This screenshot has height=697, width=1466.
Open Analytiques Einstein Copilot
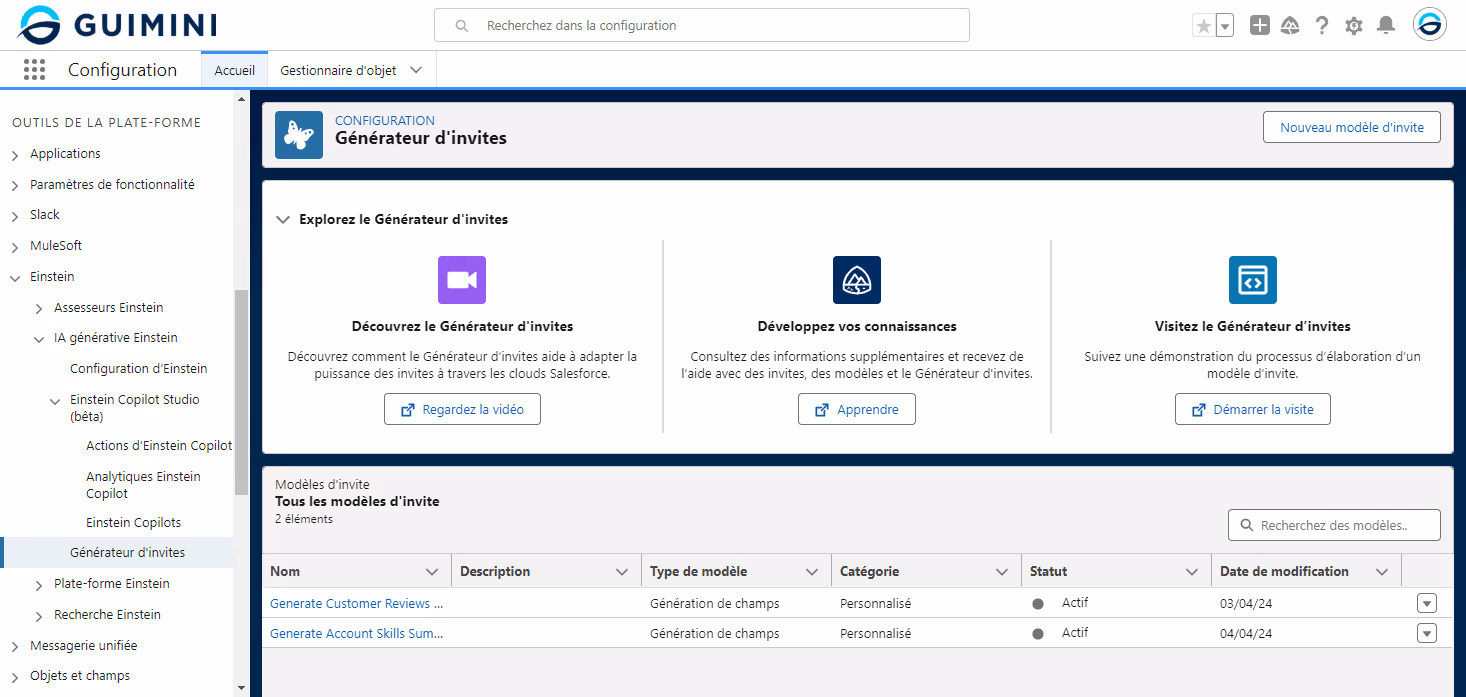[143, 485]
